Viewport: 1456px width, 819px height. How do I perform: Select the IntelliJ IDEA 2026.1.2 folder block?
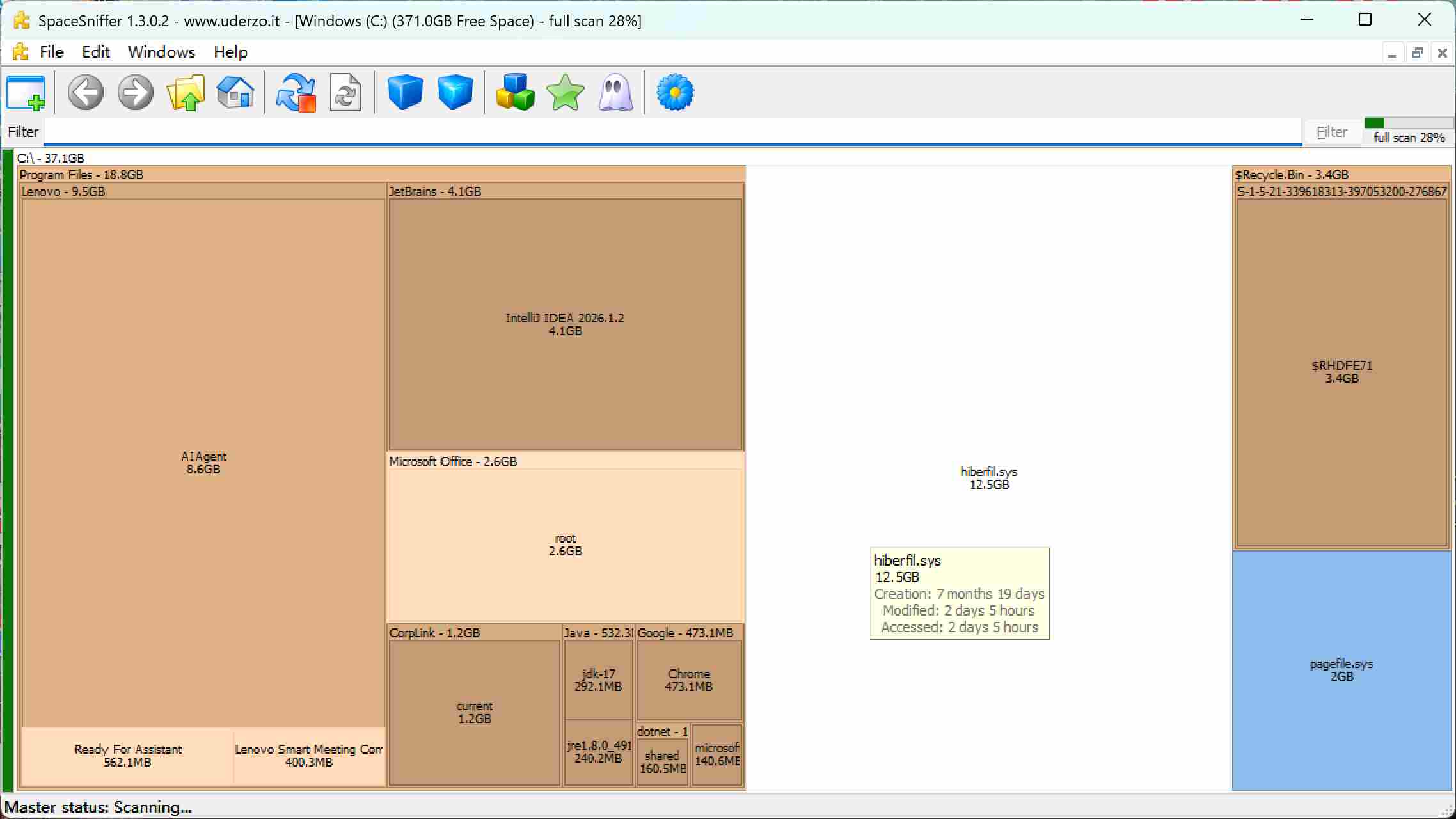point(565,324)
